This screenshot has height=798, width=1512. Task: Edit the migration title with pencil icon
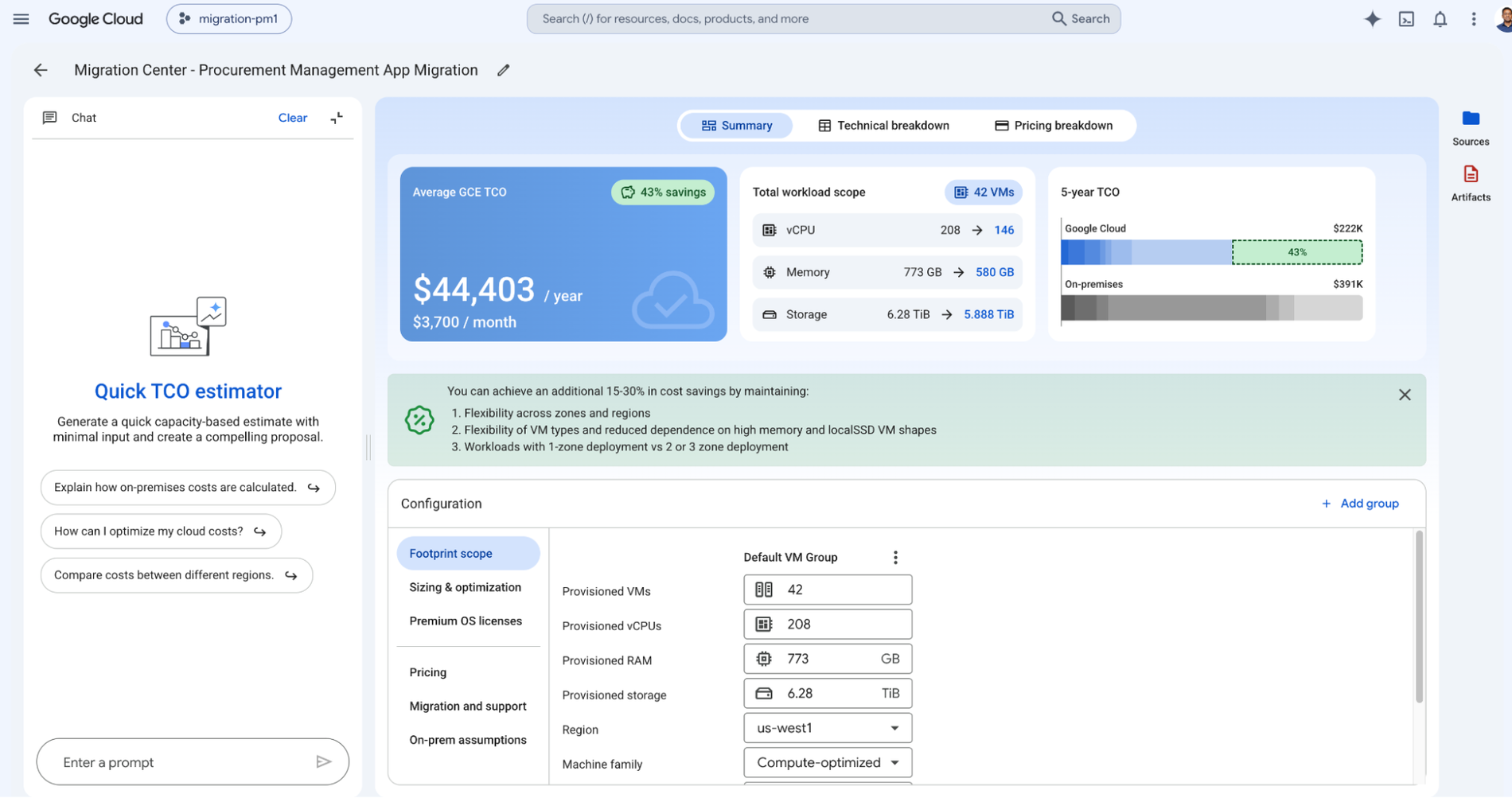[503, 70]
